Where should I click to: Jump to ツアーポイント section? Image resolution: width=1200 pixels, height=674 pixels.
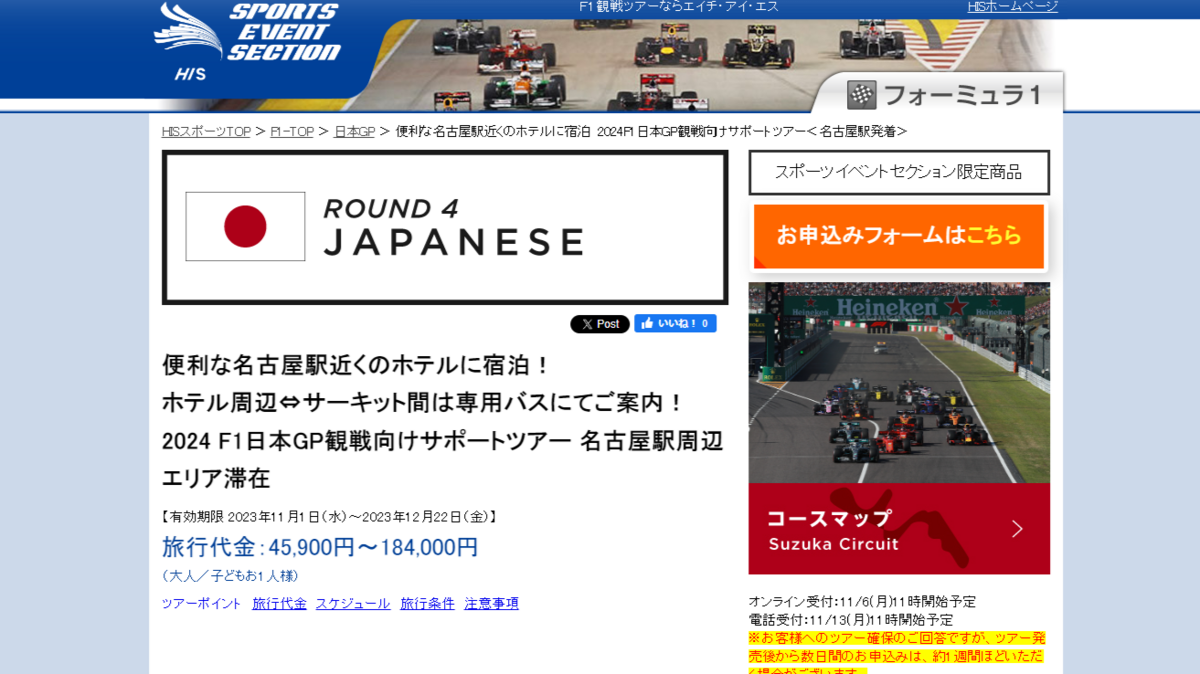(201, 603)
